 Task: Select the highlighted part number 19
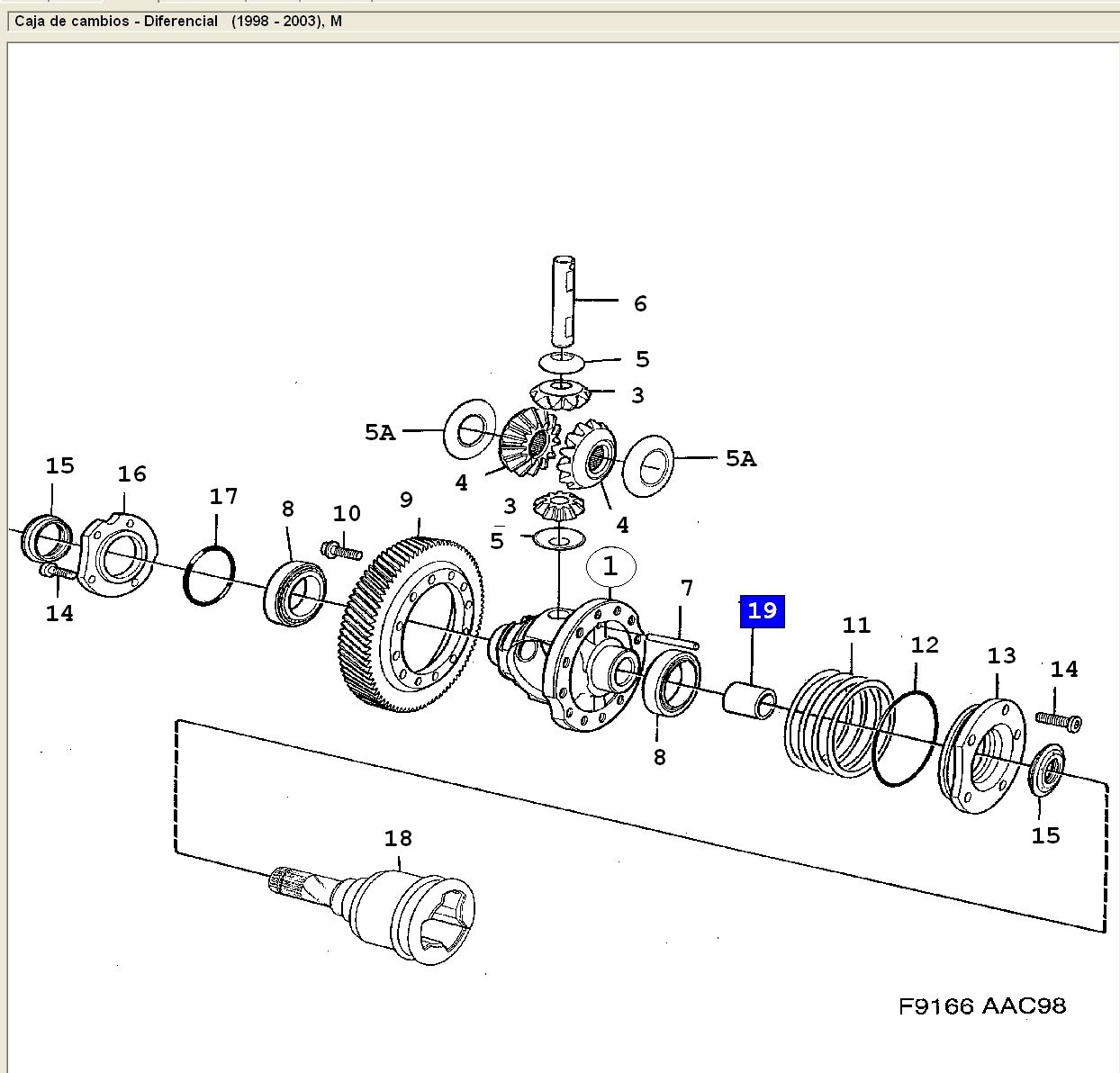[x=762, y=611]
